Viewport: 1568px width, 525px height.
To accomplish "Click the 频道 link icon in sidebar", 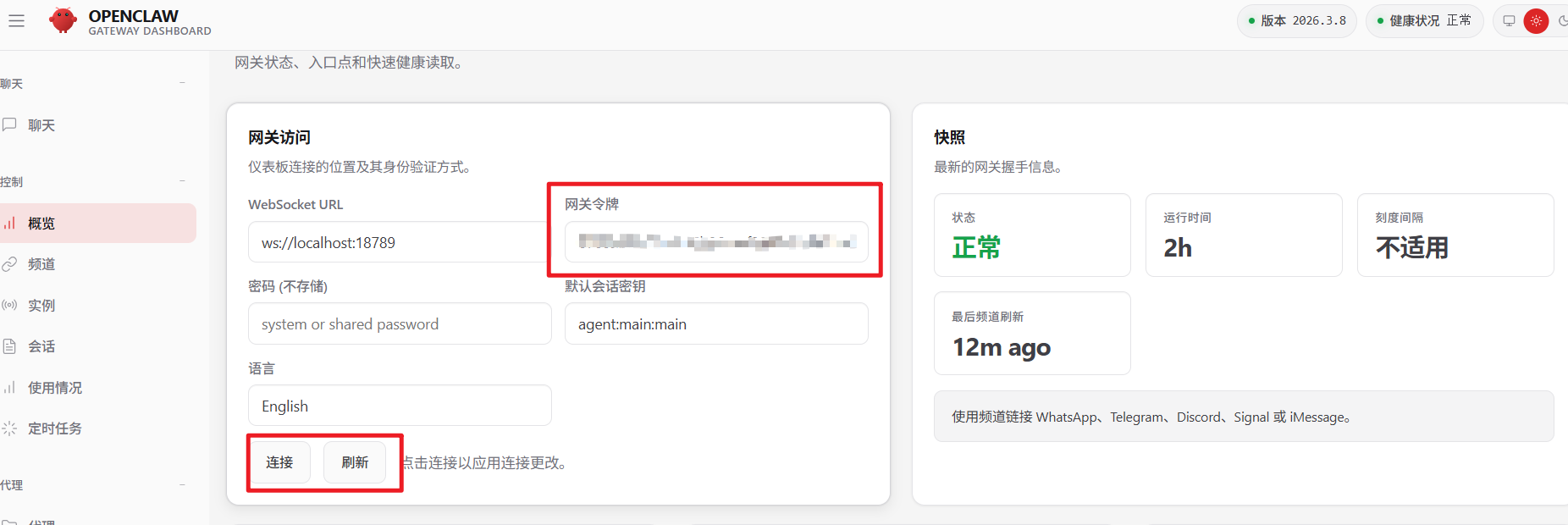I will [x=10, y=264].
